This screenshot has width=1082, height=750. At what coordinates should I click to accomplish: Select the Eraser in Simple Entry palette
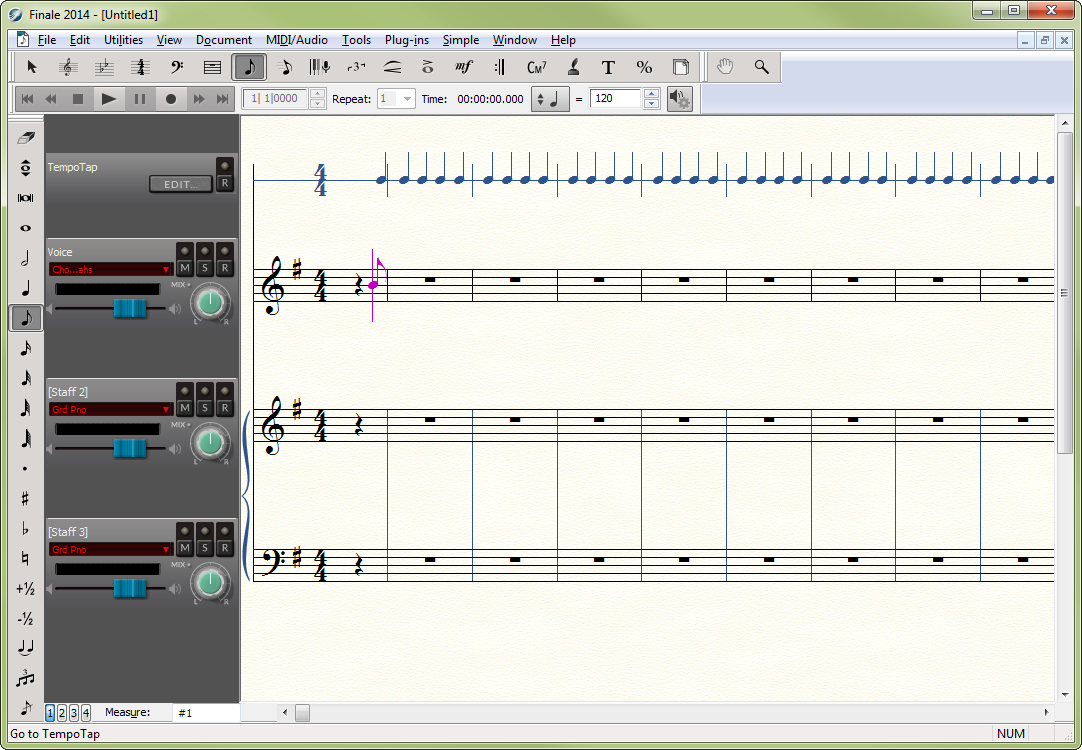tap(26, 138)
